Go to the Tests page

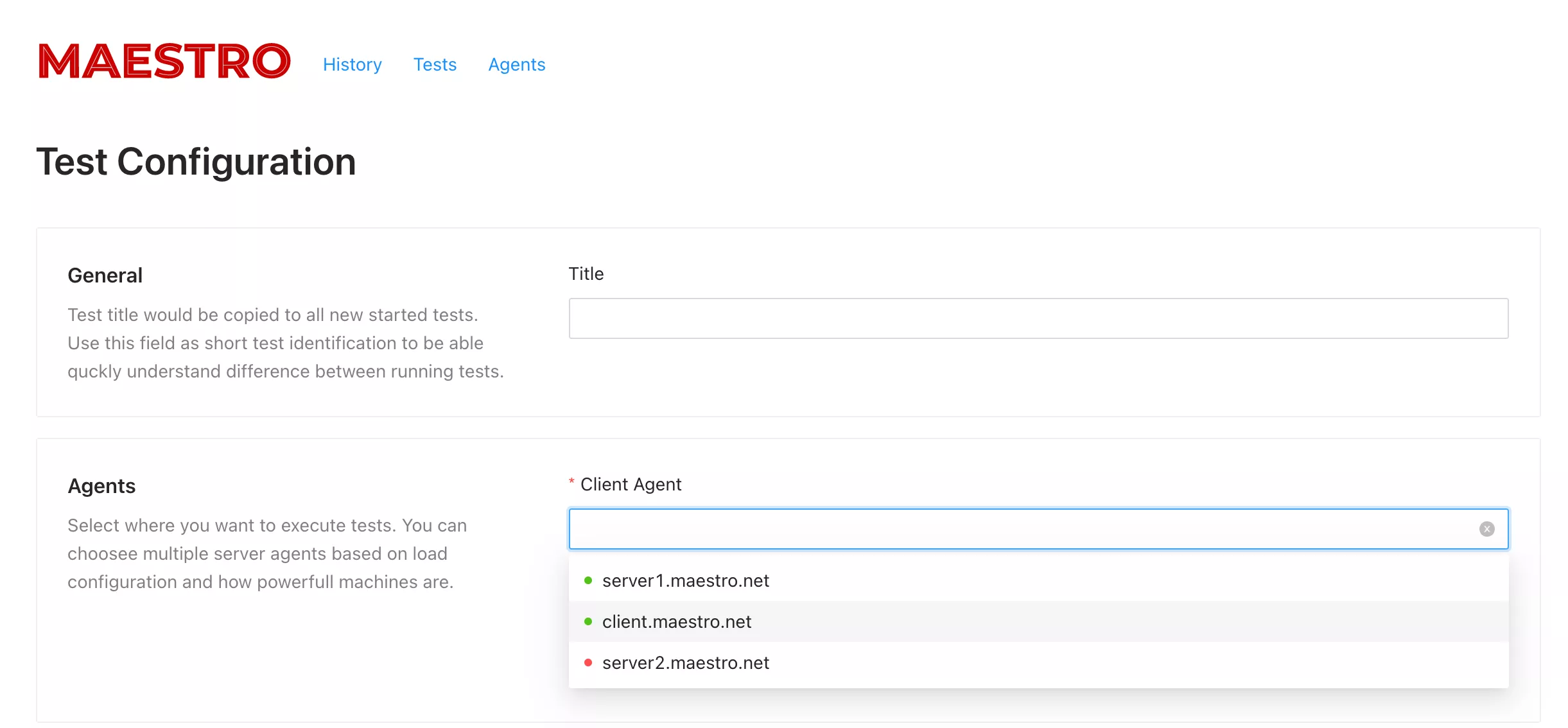pos(435,65)
